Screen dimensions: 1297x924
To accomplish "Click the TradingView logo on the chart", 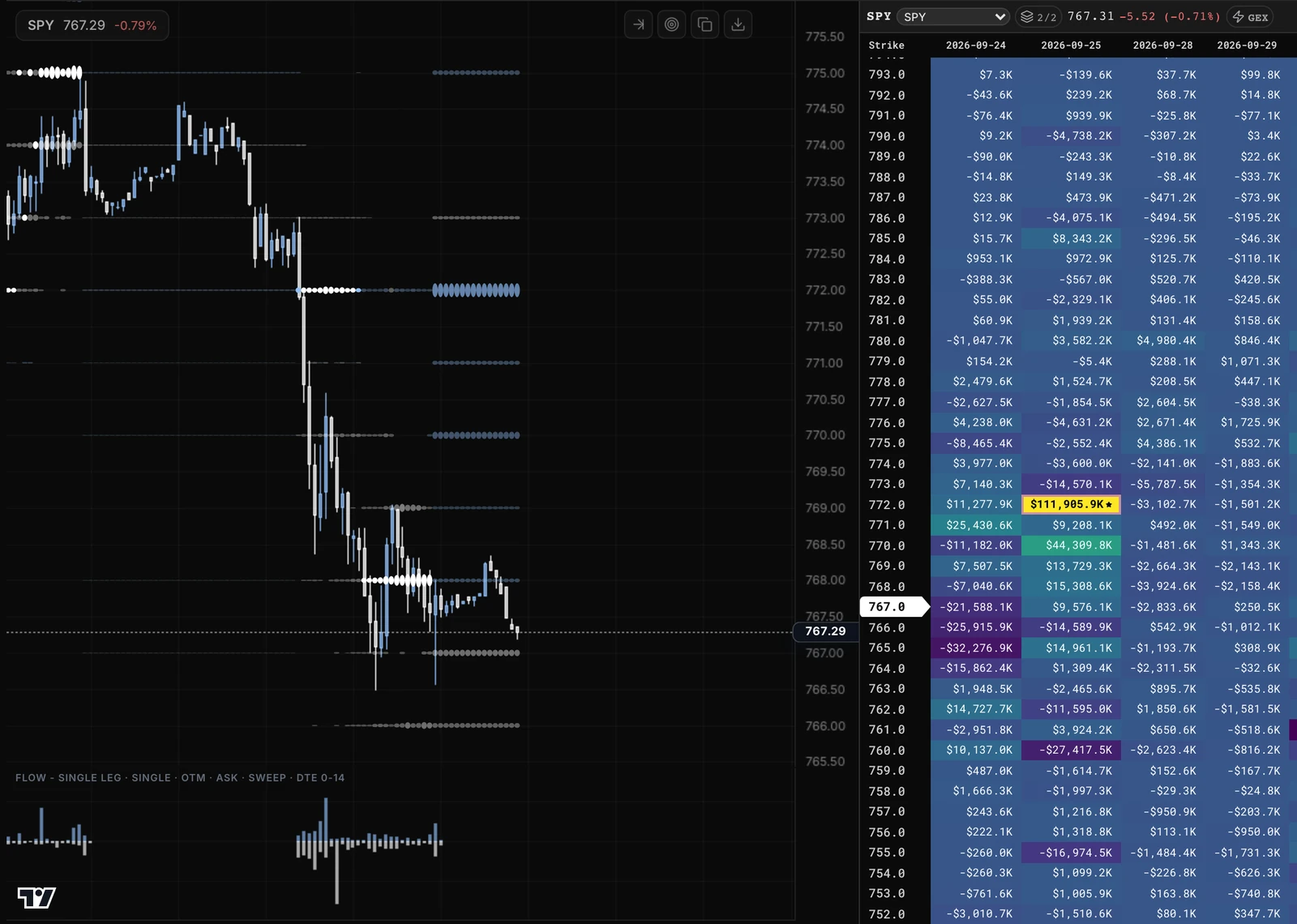I will click(x=36, y=897).
